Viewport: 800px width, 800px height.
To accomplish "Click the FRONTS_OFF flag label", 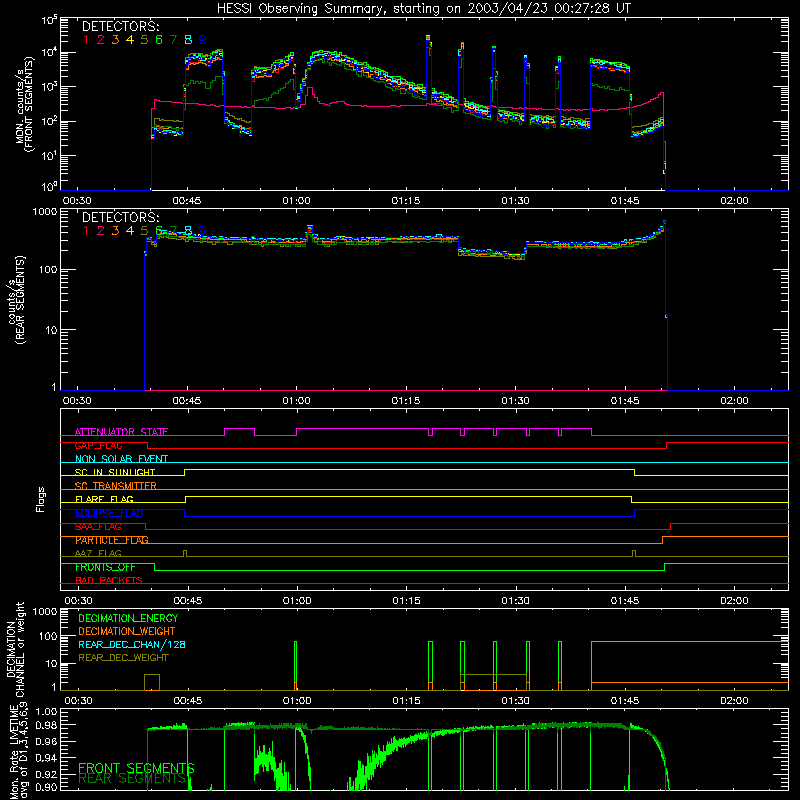I will click(105, 567).
